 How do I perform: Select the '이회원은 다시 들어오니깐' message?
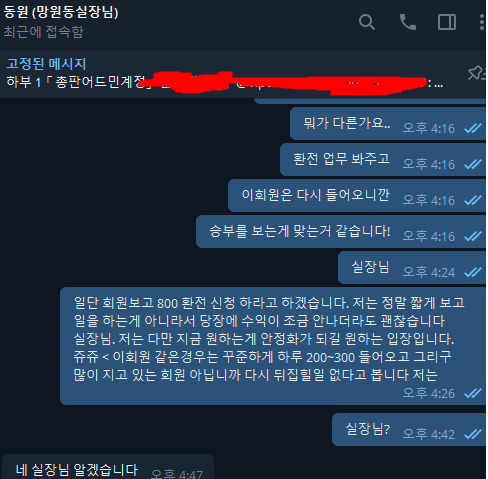[357, 196]
